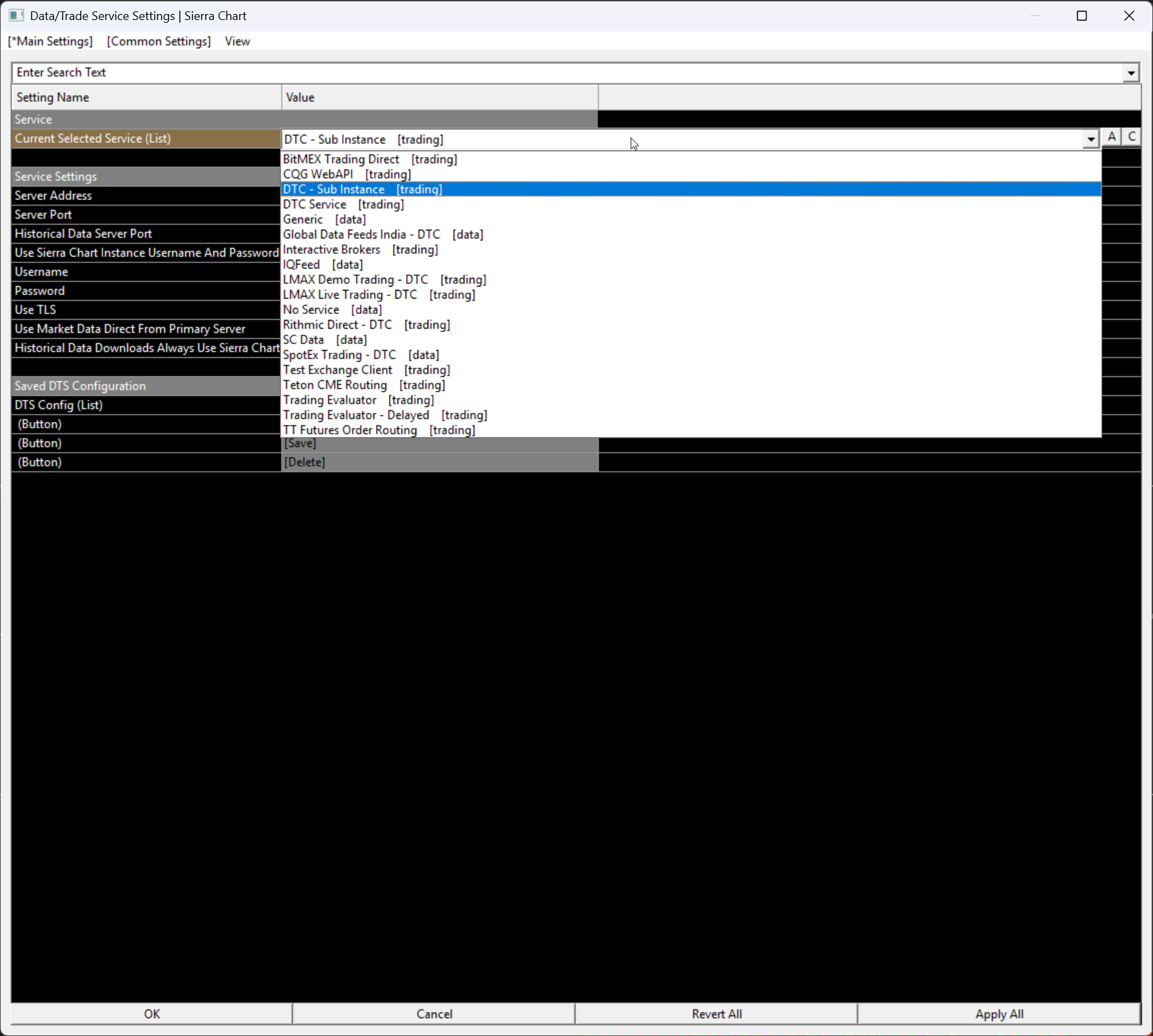Maximize the Sierra Chart settings window

tap(1082, 16)
